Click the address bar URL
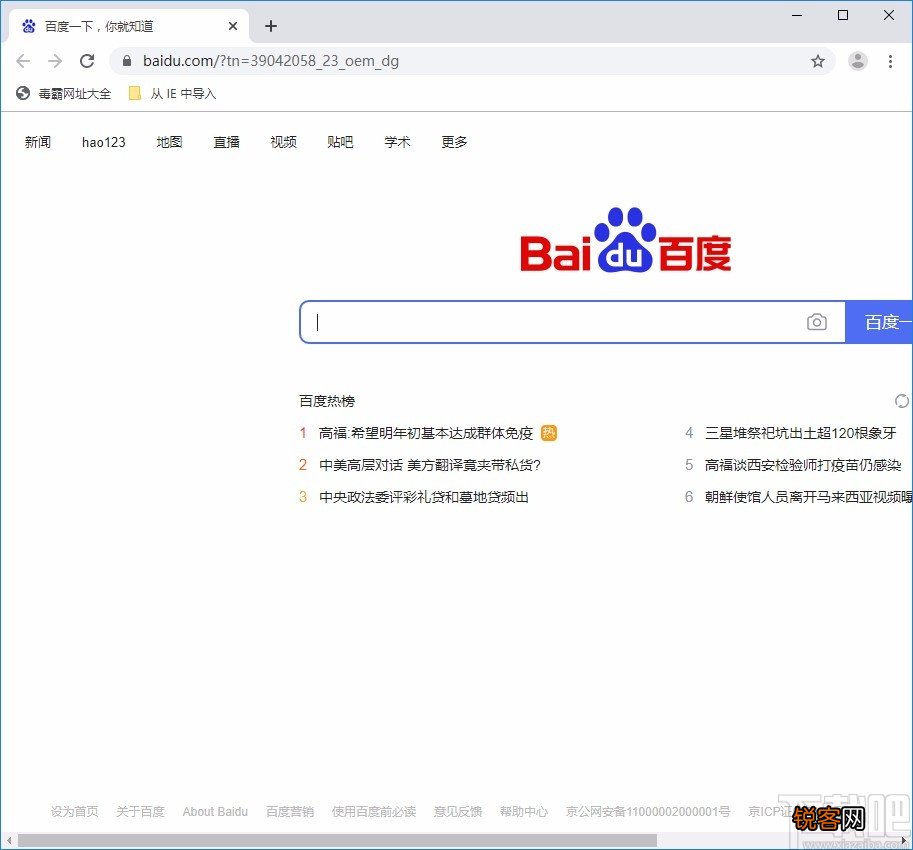Screen dimensions: 913x850 pos(271,61)
